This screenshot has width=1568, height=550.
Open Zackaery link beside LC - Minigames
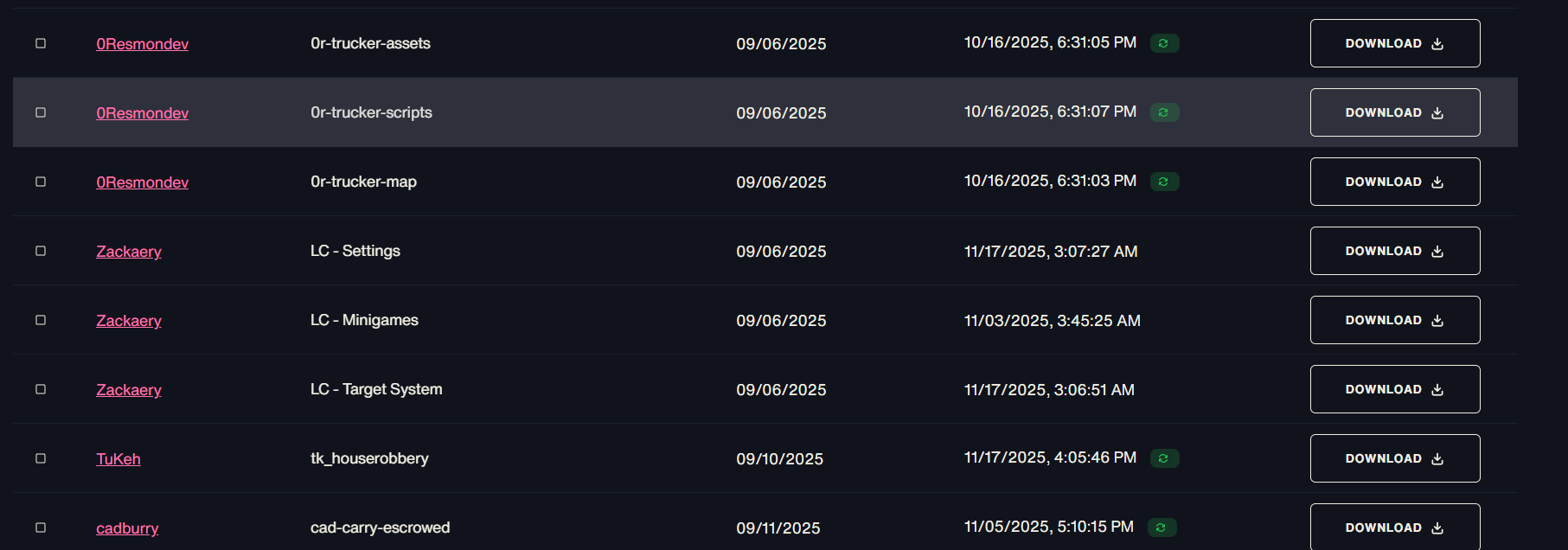point(129,321)
